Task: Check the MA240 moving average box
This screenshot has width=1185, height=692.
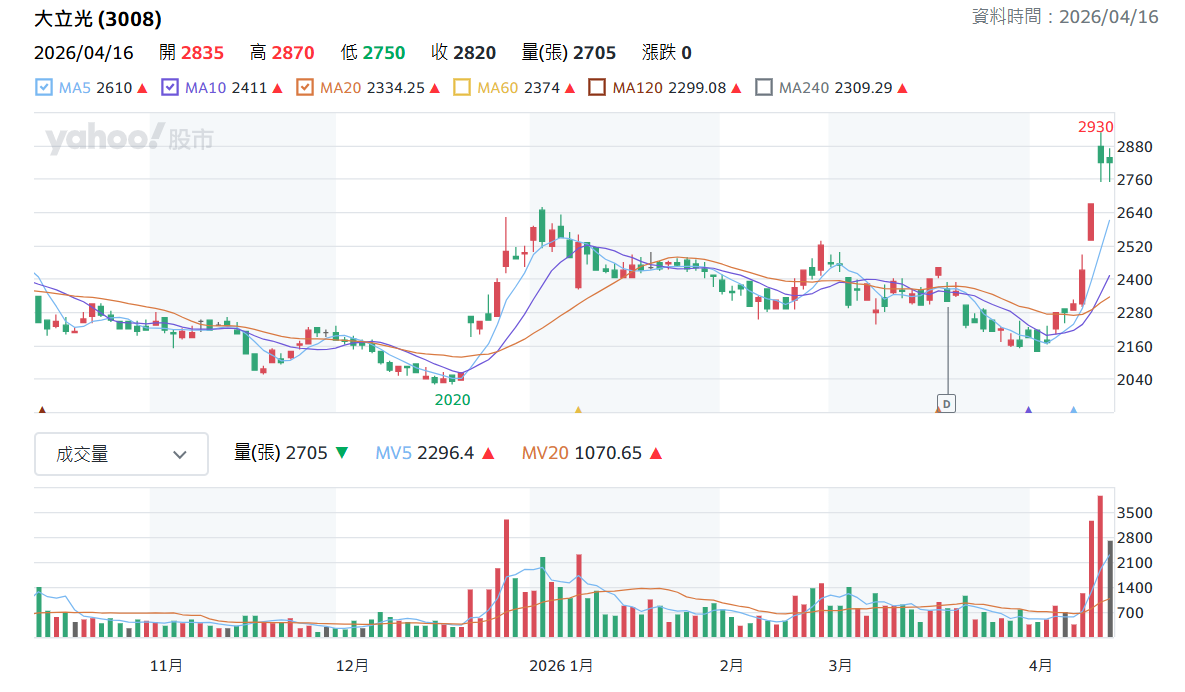Action: point(764,88)
